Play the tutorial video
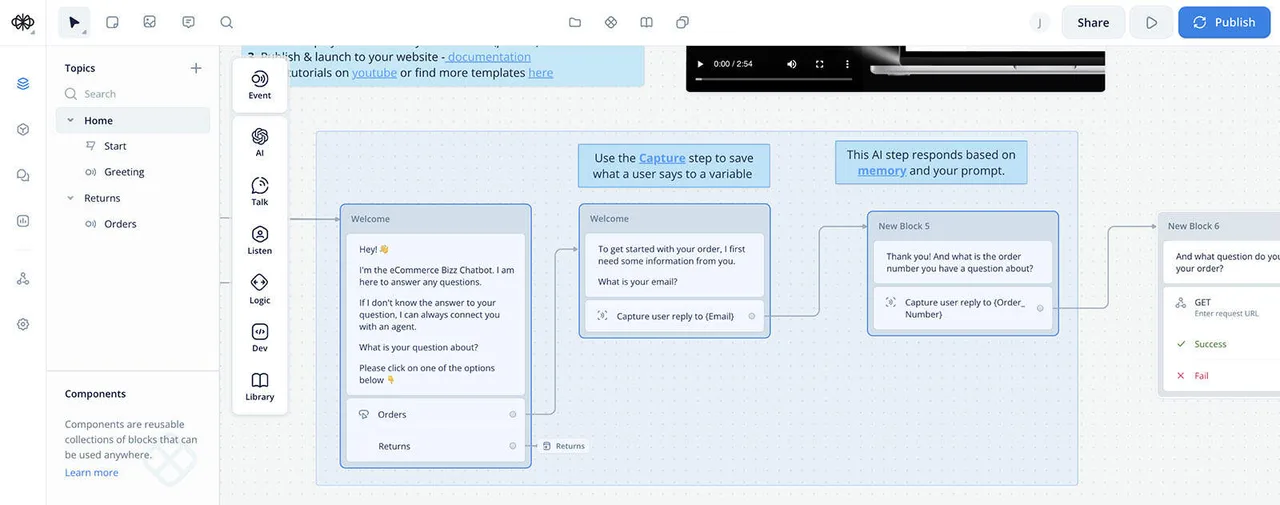 pos(699,64)
